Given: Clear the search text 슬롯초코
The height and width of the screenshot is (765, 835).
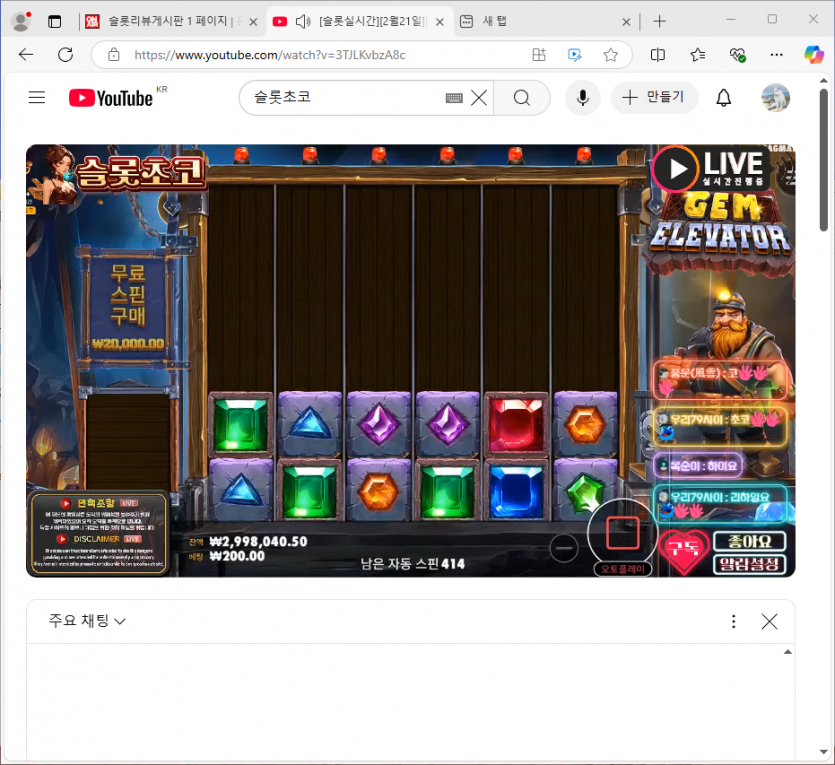Looking at the screenshot, I should [479, 98].
